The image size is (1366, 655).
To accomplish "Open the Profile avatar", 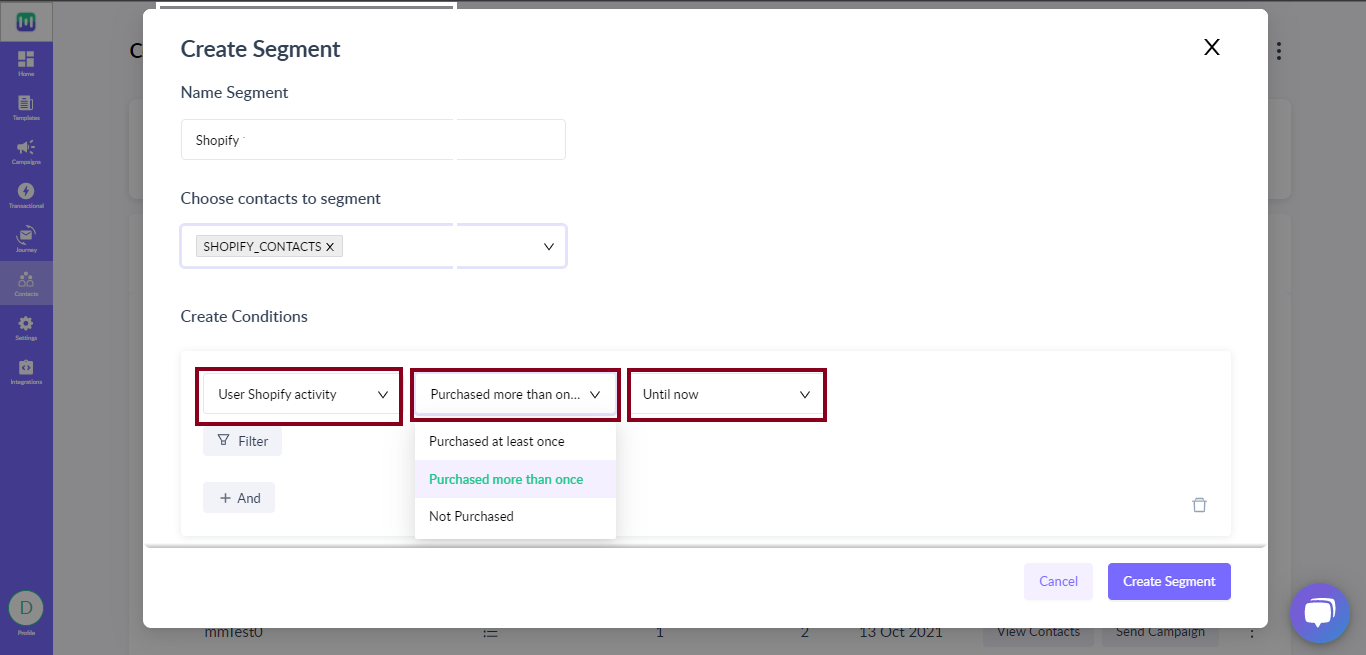I will [x=26, y=607].
